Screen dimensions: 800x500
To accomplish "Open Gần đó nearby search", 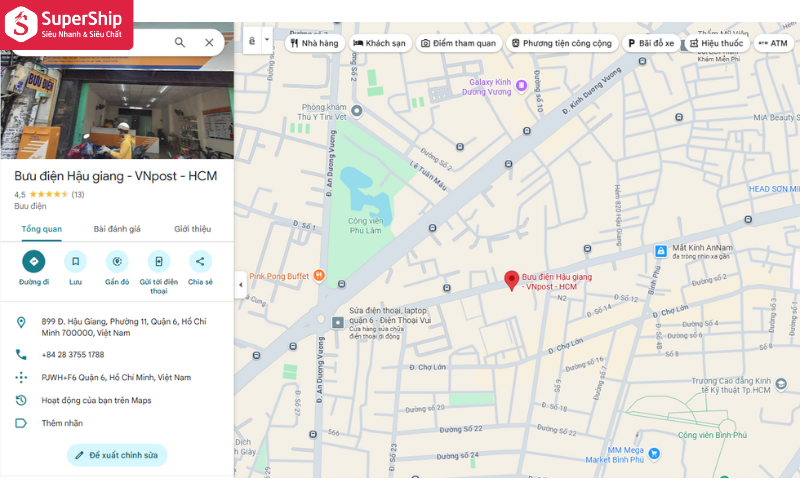I will tap(117, 262).
